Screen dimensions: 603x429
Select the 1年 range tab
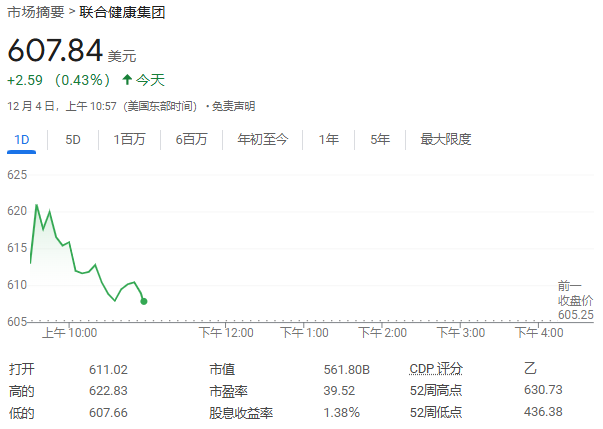328,140
